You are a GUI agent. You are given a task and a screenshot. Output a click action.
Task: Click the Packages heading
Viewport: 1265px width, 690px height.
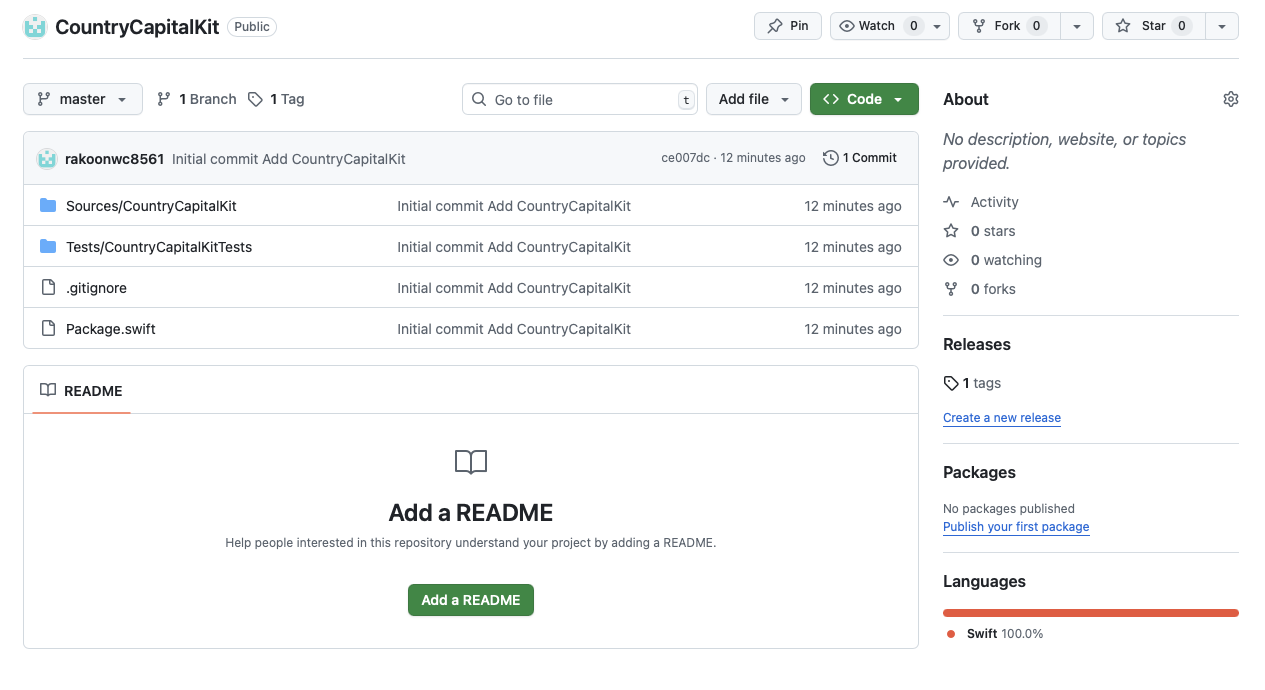click(979, 472)
